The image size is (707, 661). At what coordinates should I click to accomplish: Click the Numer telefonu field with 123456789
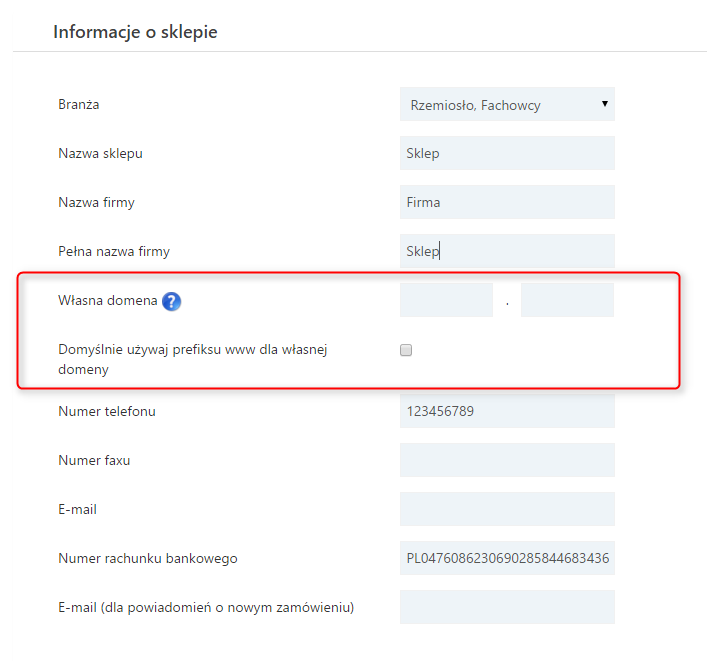(x=507, y=411)
